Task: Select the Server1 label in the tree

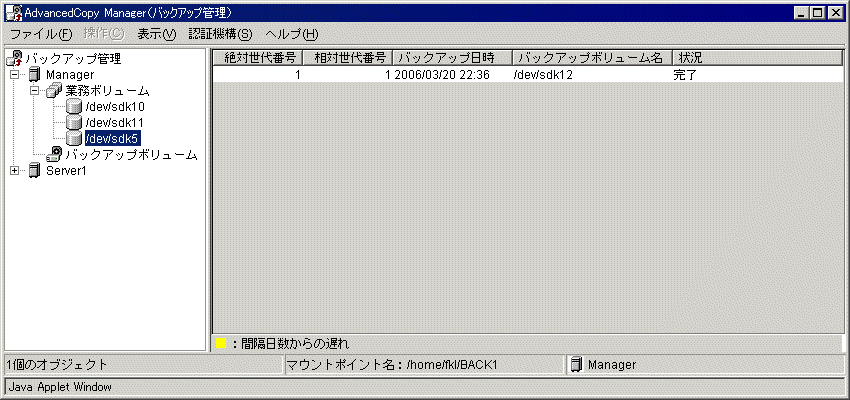Action: (67, 171)
